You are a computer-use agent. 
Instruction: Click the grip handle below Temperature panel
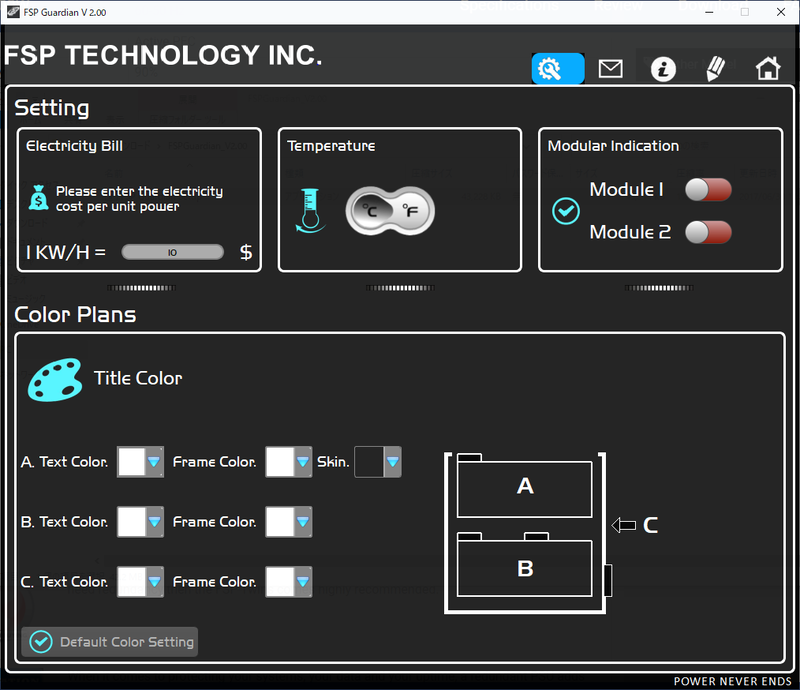coord(400,288)
